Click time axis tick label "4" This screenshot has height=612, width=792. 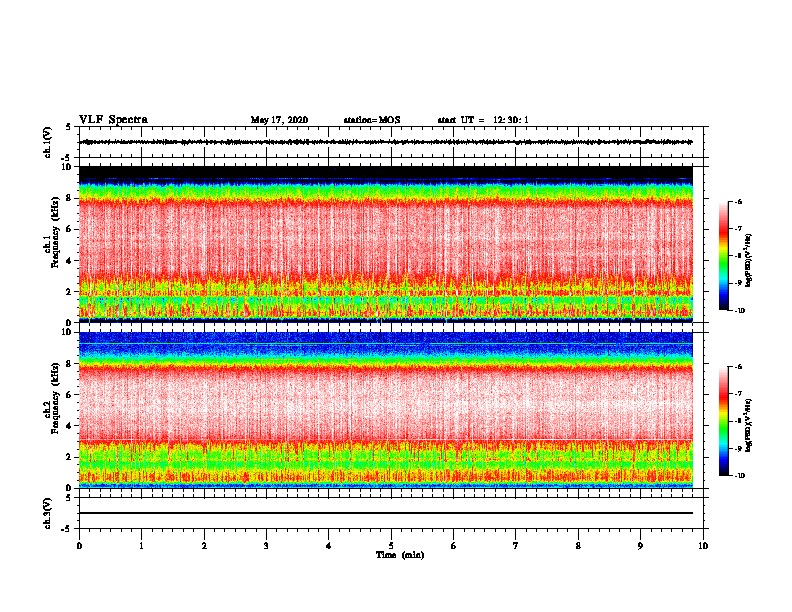pyautogui.click(x=329, y=546)
